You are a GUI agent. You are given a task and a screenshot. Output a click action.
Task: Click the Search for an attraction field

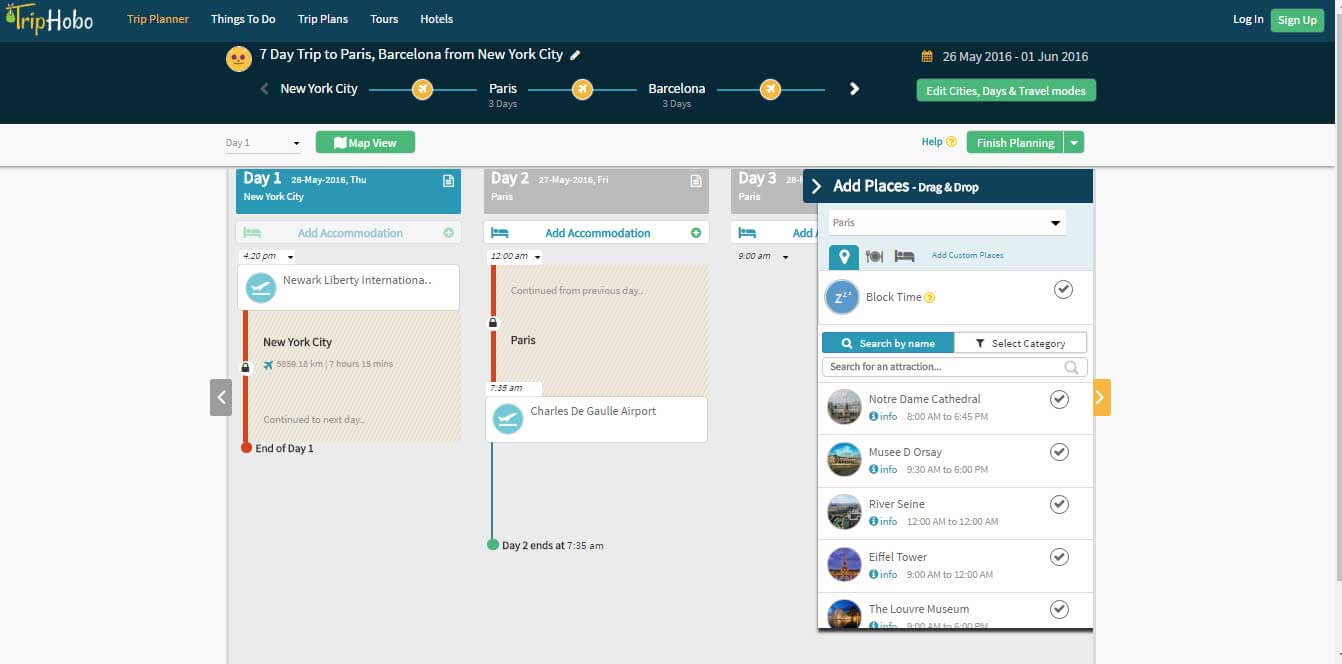(954, 367)
